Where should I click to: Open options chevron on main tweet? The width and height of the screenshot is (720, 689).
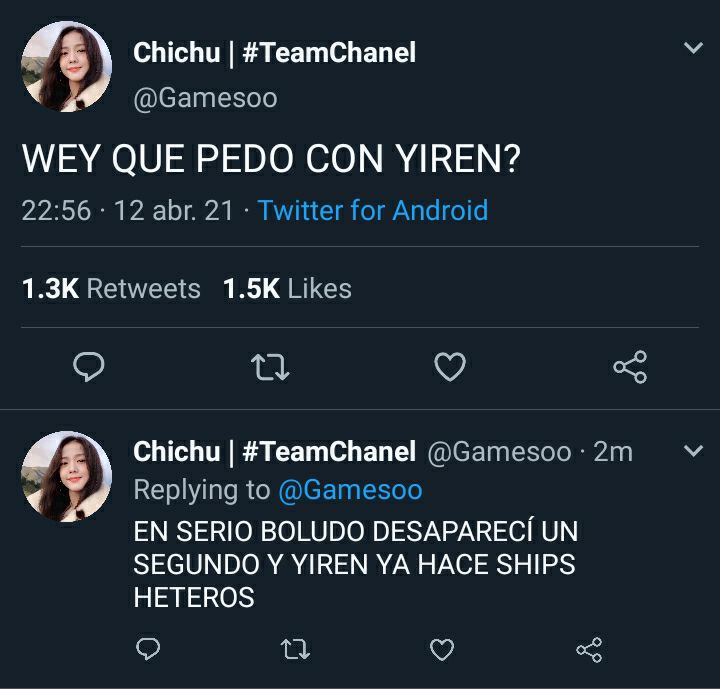693,47
